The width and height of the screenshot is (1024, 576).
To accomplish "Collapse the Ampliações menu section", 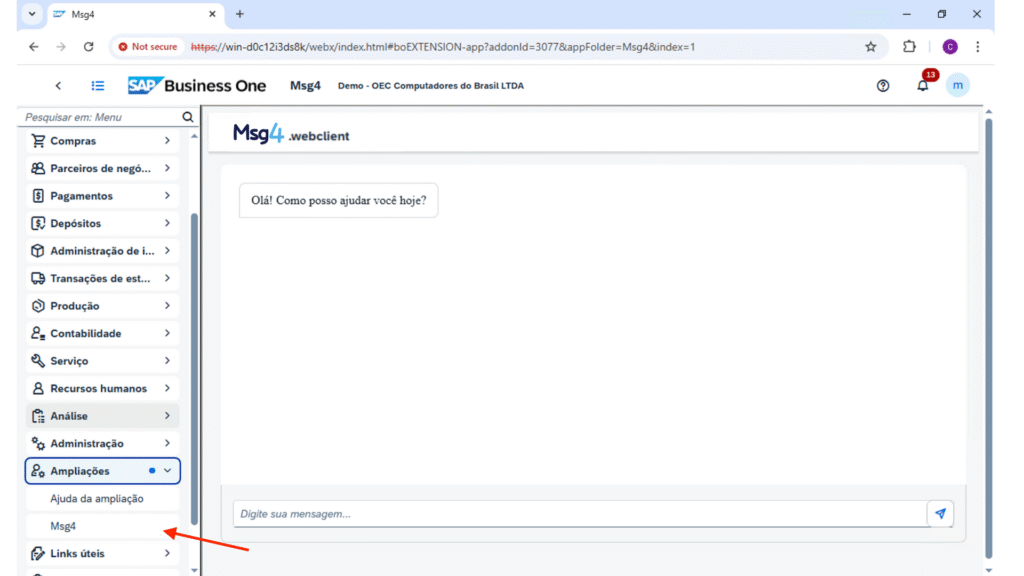I will (167, 471).
